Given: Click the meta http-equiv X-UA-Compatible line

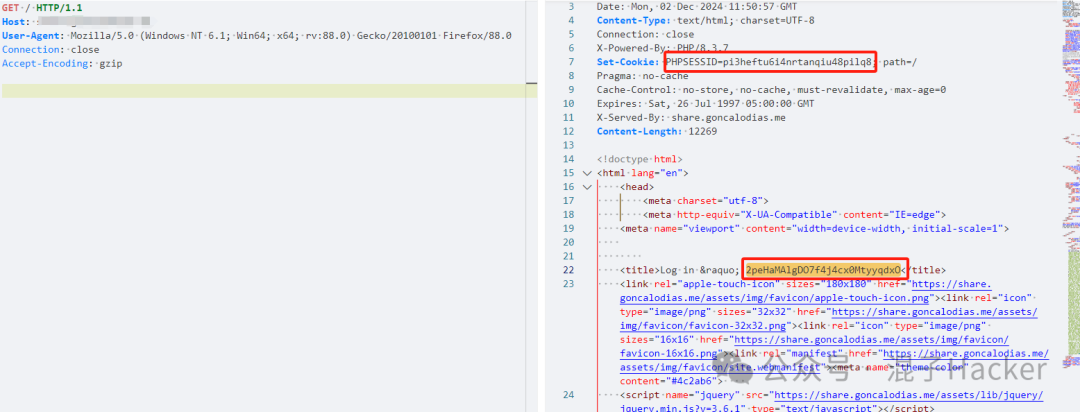Looking at the screenshot, I should point(794,214).
